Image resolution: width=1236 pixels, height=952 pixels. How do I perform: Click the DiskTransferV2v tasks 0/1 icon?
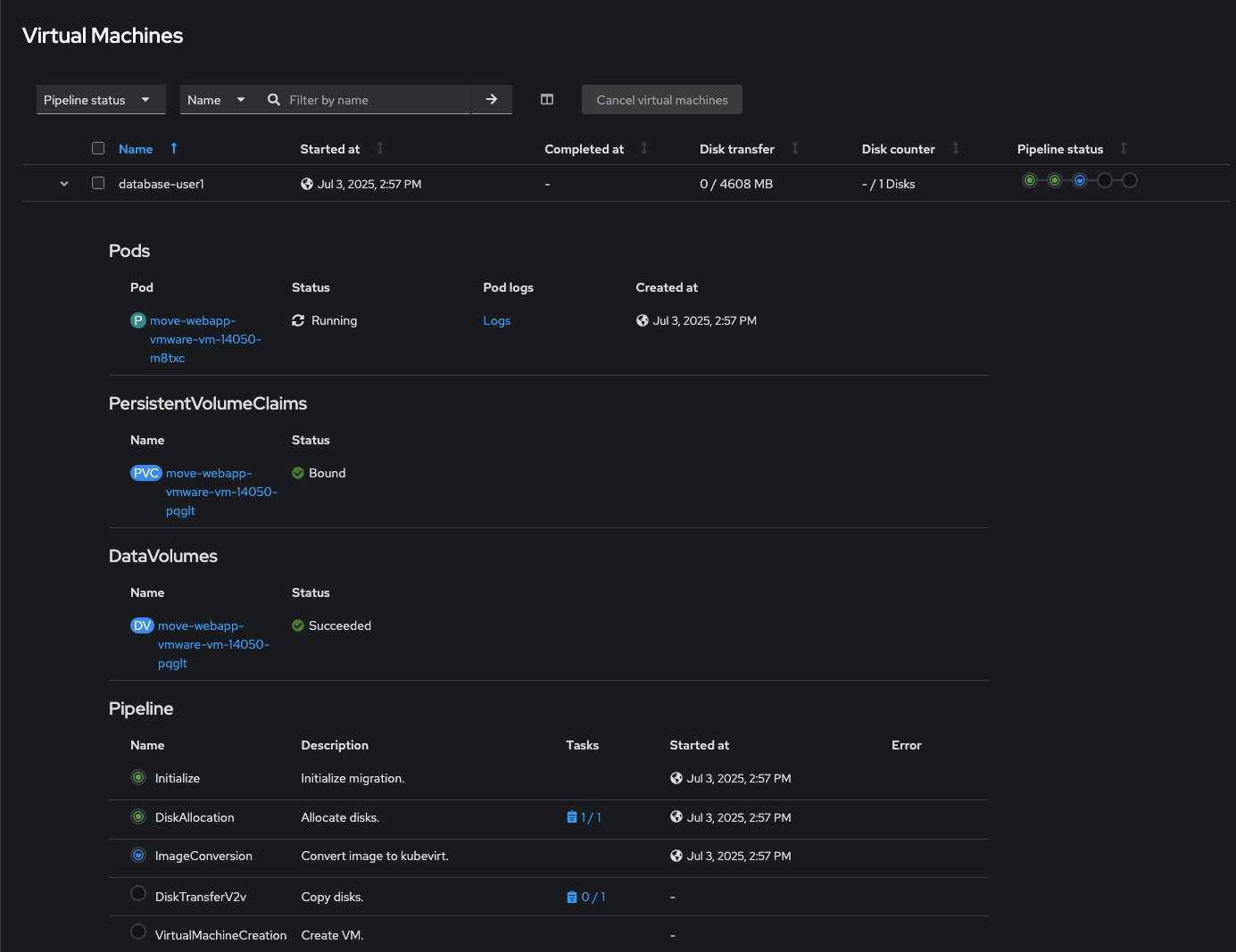click(x=572, y=897)
